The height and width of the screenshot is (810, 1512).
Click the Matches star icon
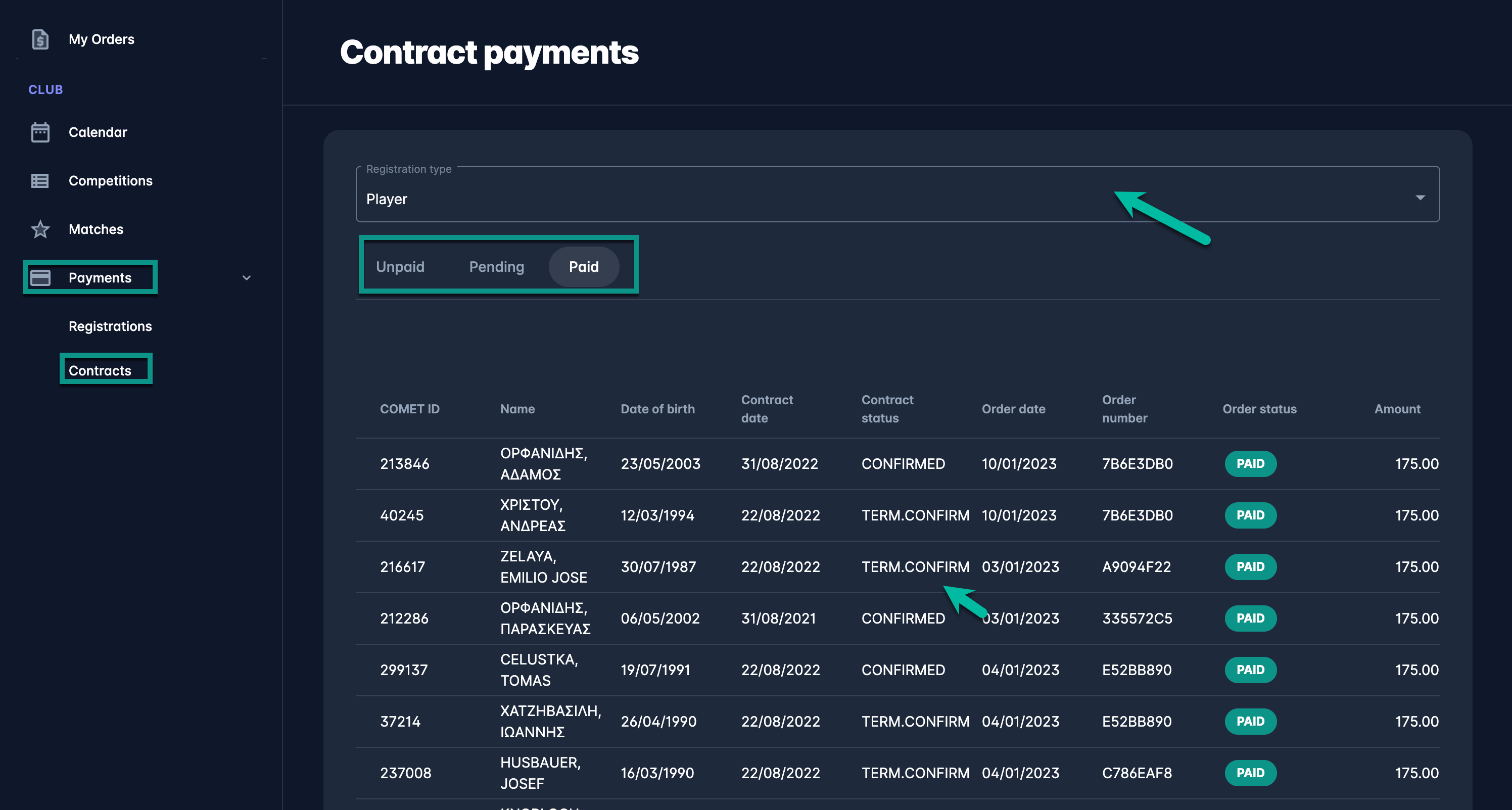coord(40,229)
